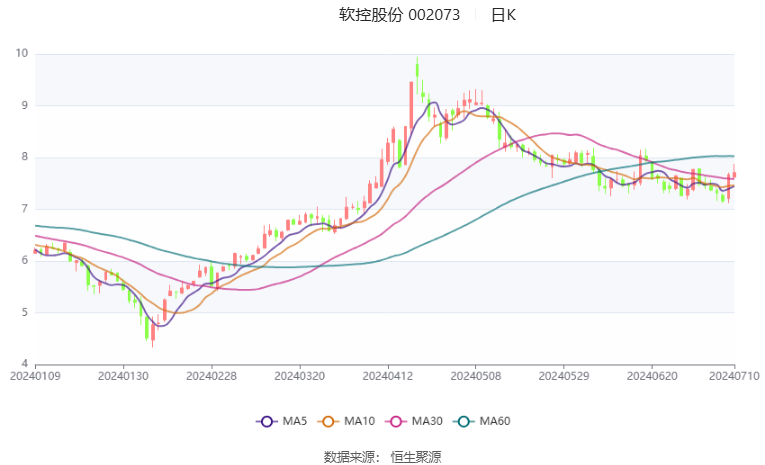Click the y-axis value 4

tap(25, 364)
